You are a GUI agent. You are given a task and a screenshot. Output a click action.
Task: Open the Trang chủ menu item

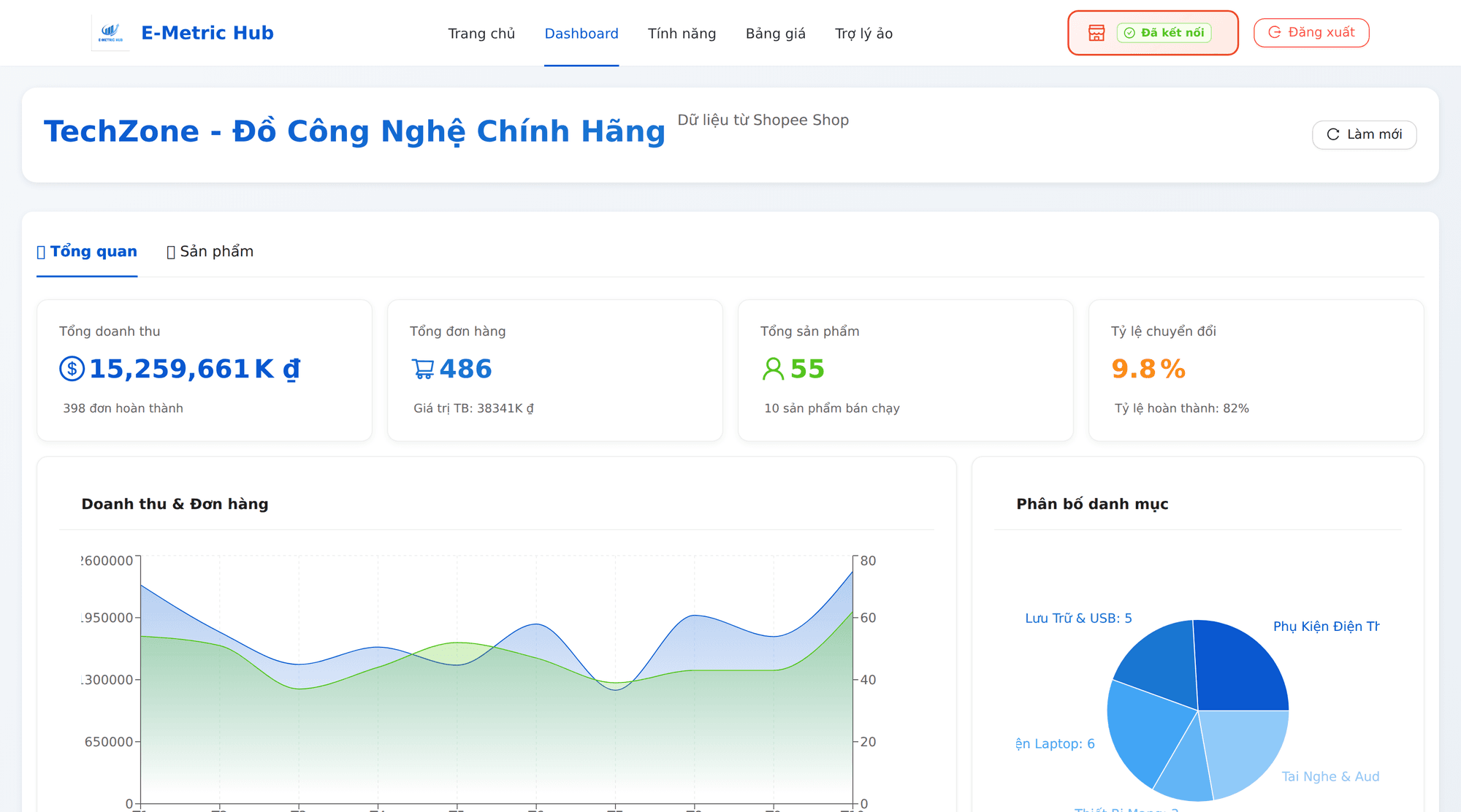(481, 34)
